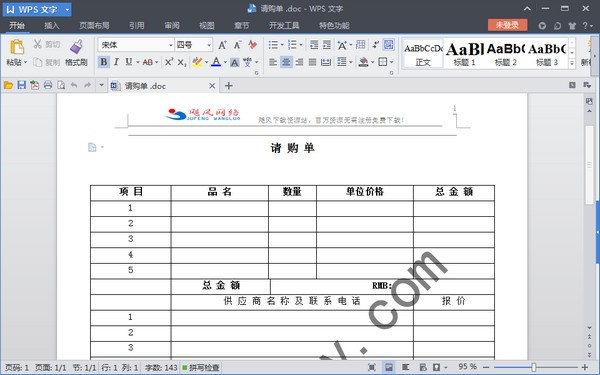The height and width of the screenshot is (375, 600).
Task: Export to PDF using the quick toolbar icon
Action: coord(34,85)
